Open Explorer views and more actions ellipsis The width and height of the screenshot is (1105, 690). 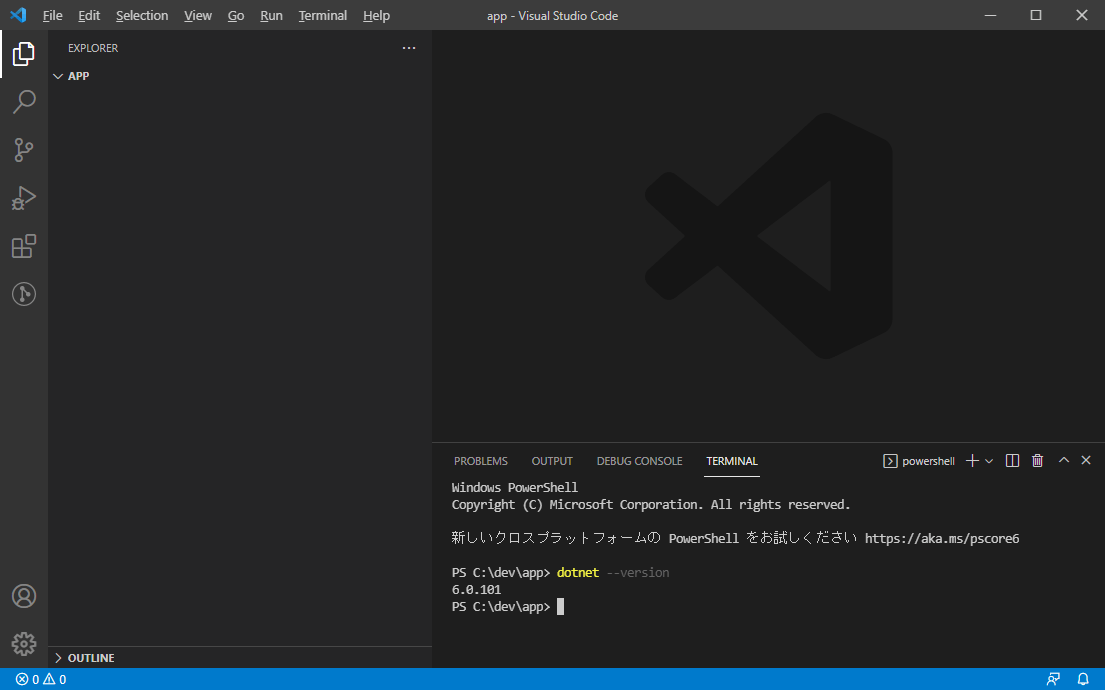click(x=409, y=48)
